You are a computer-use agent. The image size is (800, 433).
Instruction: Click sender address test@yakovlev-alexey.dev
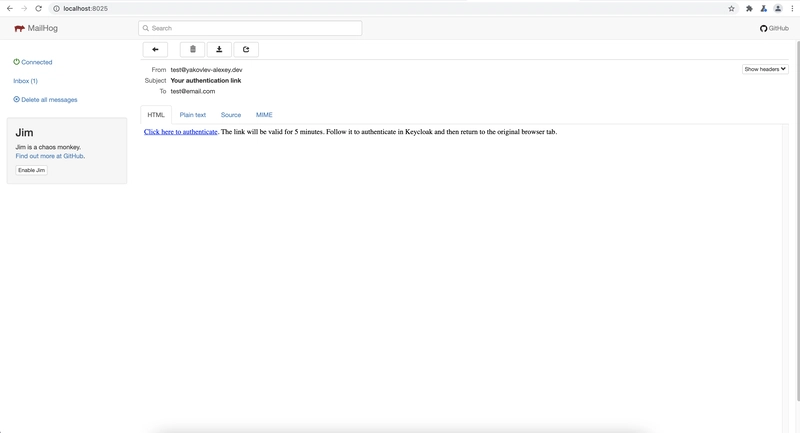click(206, 70)
